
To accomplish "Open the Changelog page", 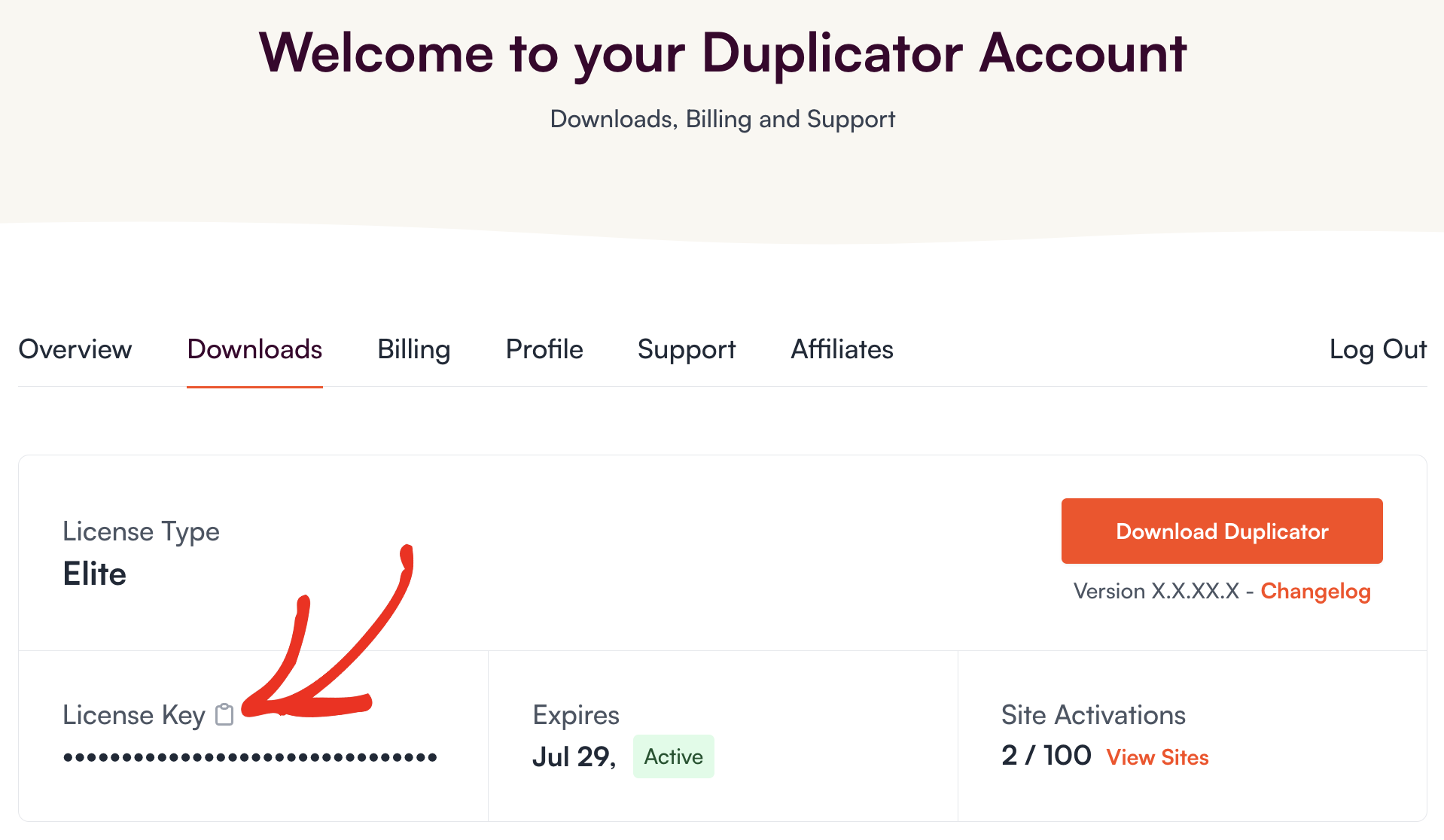I will pos(1315,592).
